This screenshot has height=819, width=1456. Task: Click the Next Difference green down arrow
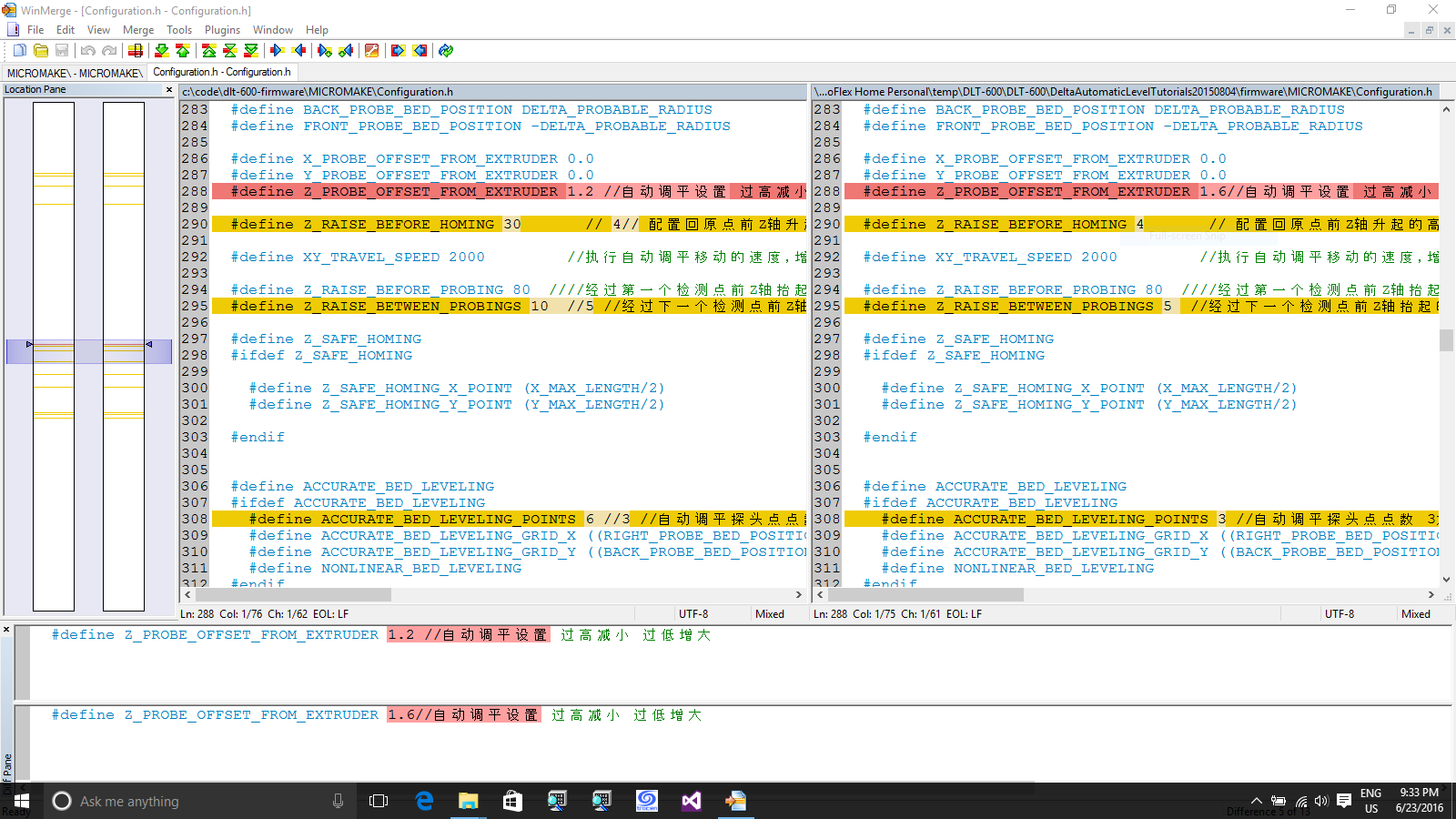[x=162, y=51]
